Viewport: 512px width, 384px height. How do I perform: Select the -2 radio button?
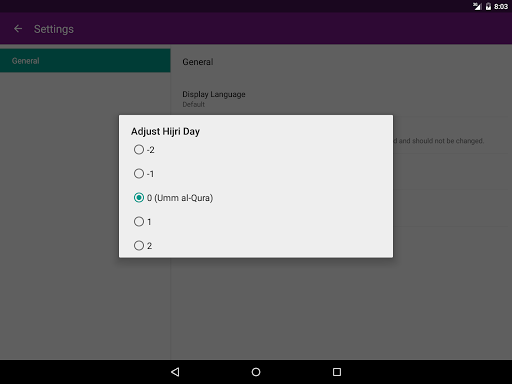tap(139, 150)
